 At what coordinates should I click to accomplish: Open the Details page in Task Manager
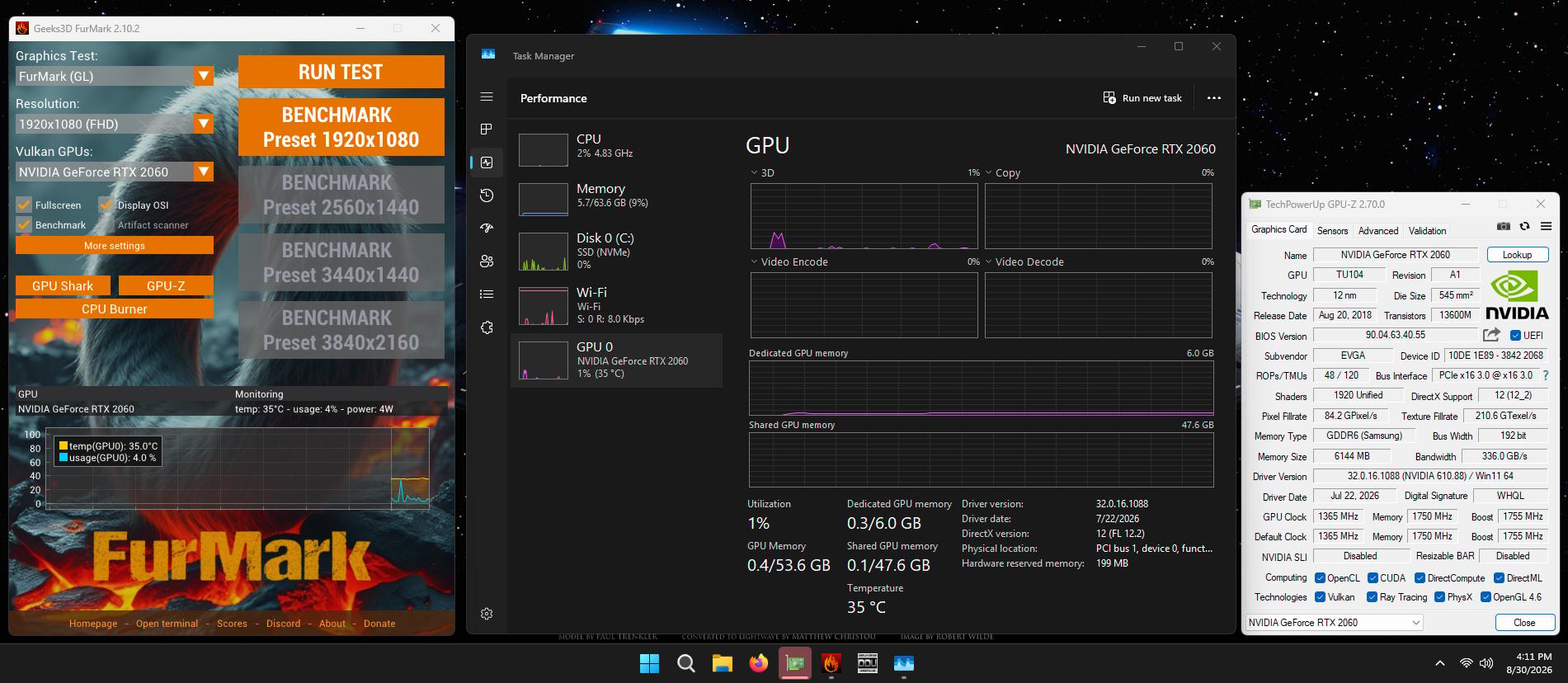pyautogui.click(x=487, y=294)
